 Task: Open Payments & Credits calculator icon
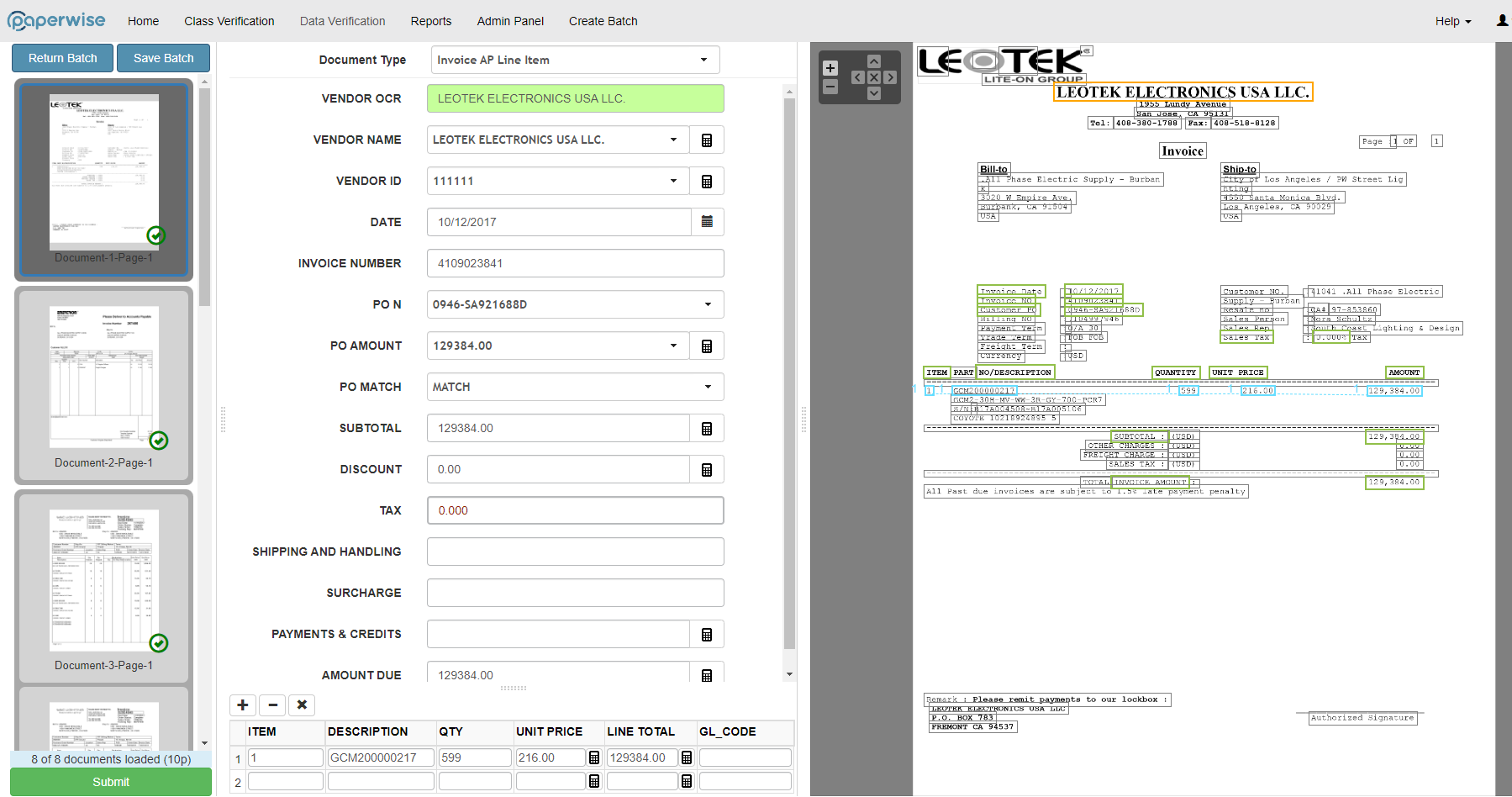tap(707, 634)
